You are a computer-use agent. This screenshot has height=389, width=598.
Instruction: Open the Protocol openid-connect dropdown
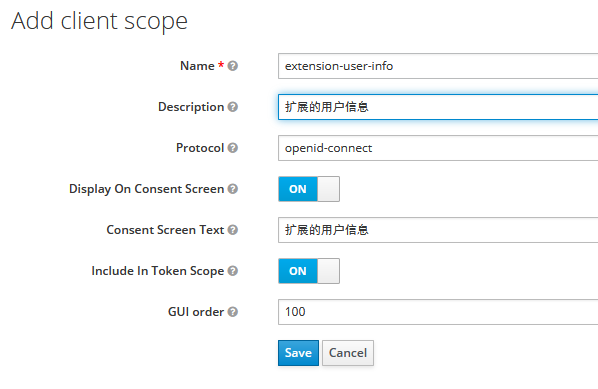[x=438, y=148]
